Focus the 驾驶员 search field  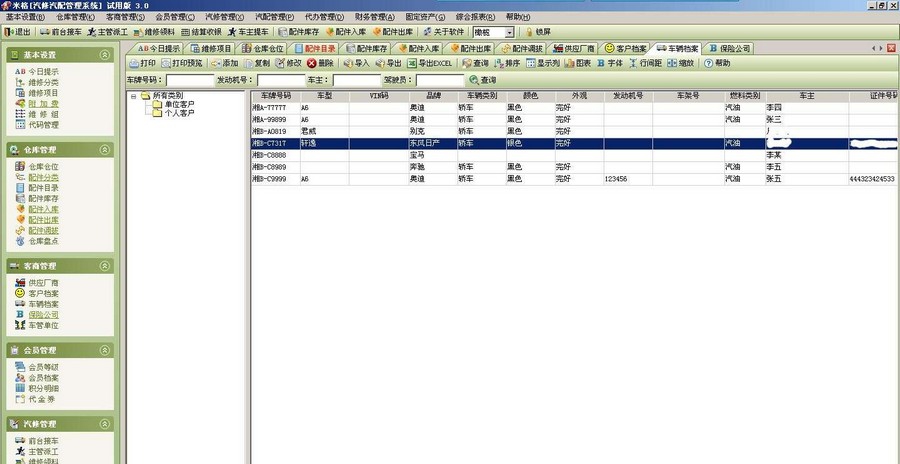440,80
